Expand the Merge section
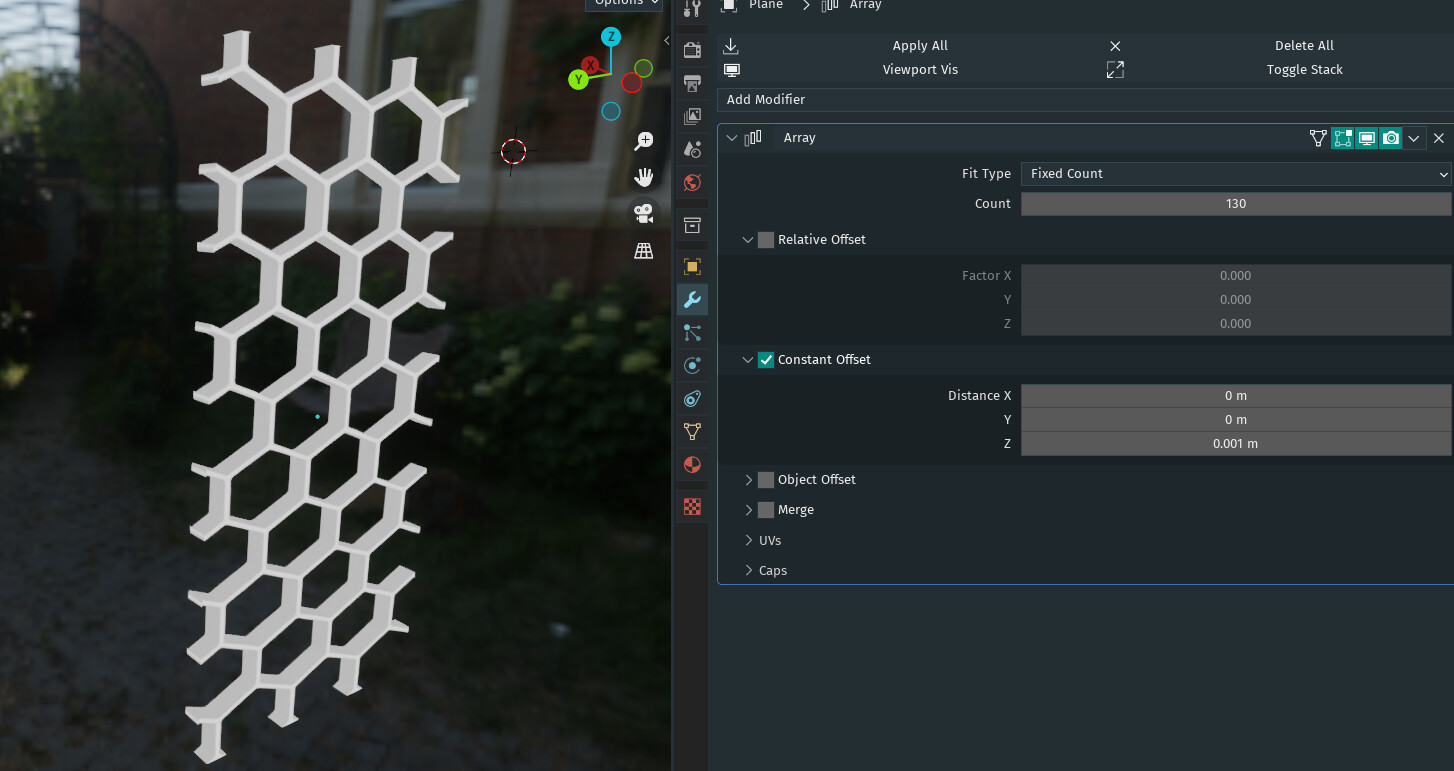1454x771 pixels. coord(748,510)
